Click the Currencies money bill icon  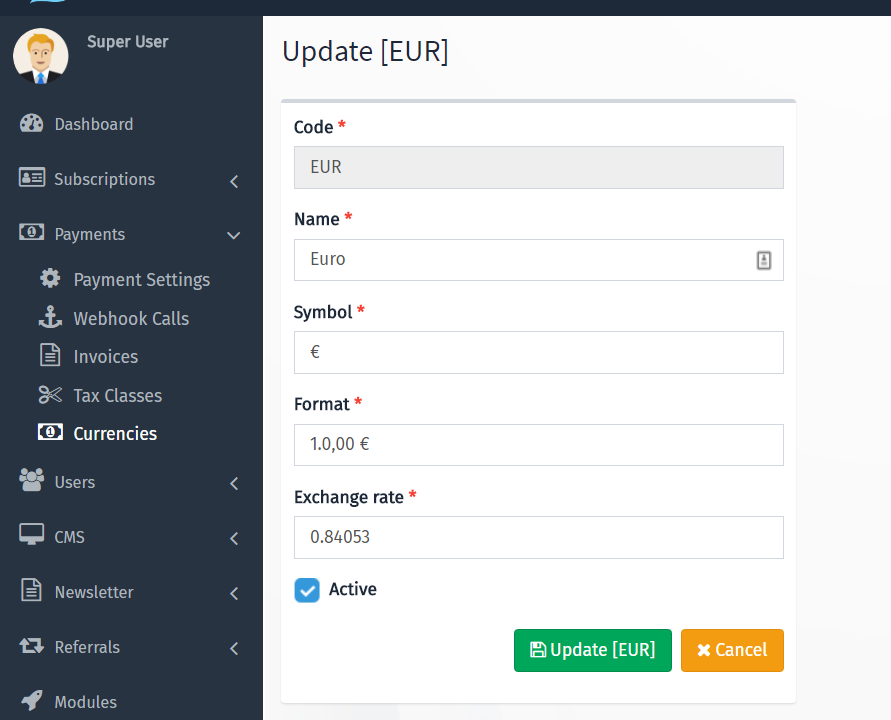tap(50, 432)
